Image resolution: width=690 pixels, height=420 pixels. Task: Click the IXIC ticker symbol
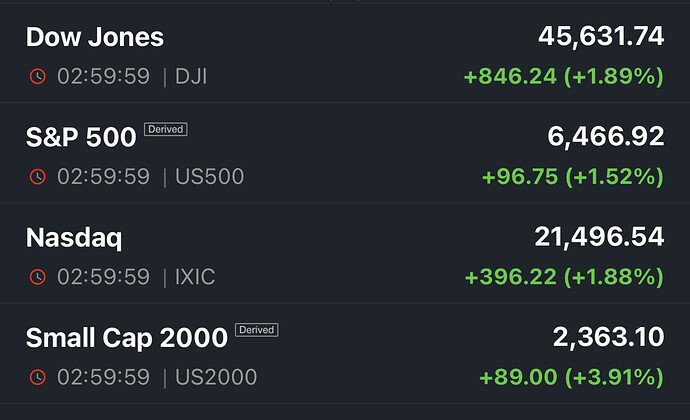click(x=195, y=277)
